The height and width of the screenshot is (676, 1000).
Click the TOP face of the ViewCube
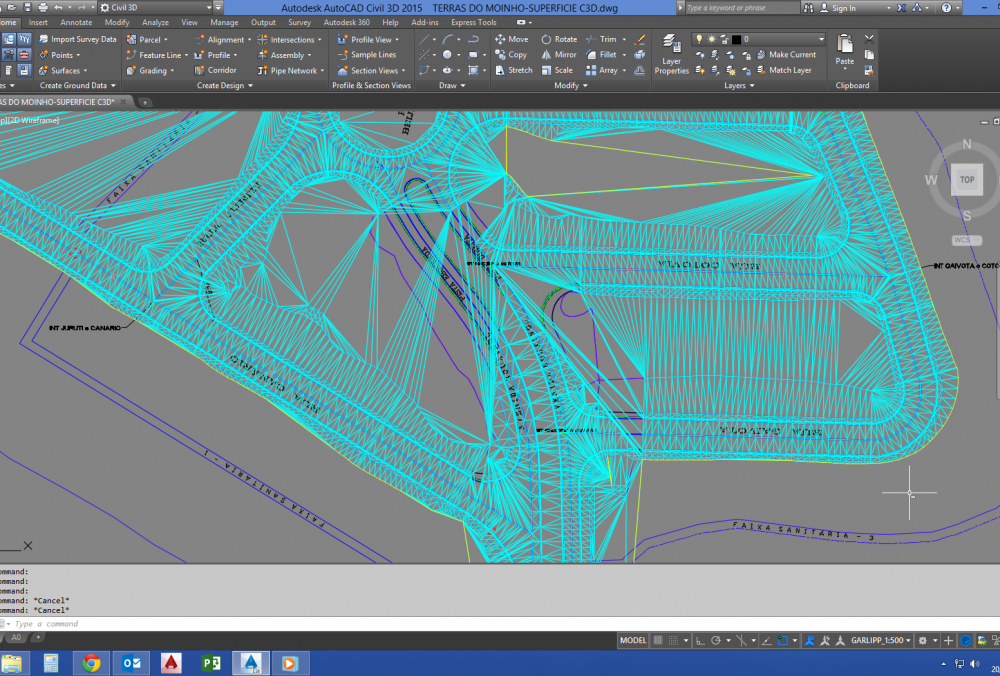tap(967, 180)
